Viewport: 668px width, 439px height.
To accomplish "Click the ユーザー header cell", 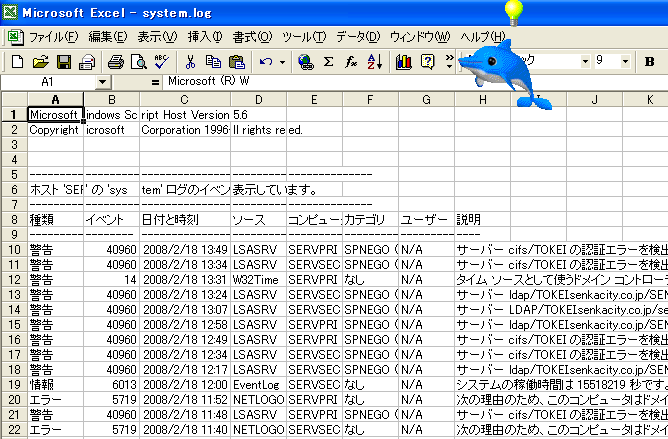I will [x=426, y=220].
